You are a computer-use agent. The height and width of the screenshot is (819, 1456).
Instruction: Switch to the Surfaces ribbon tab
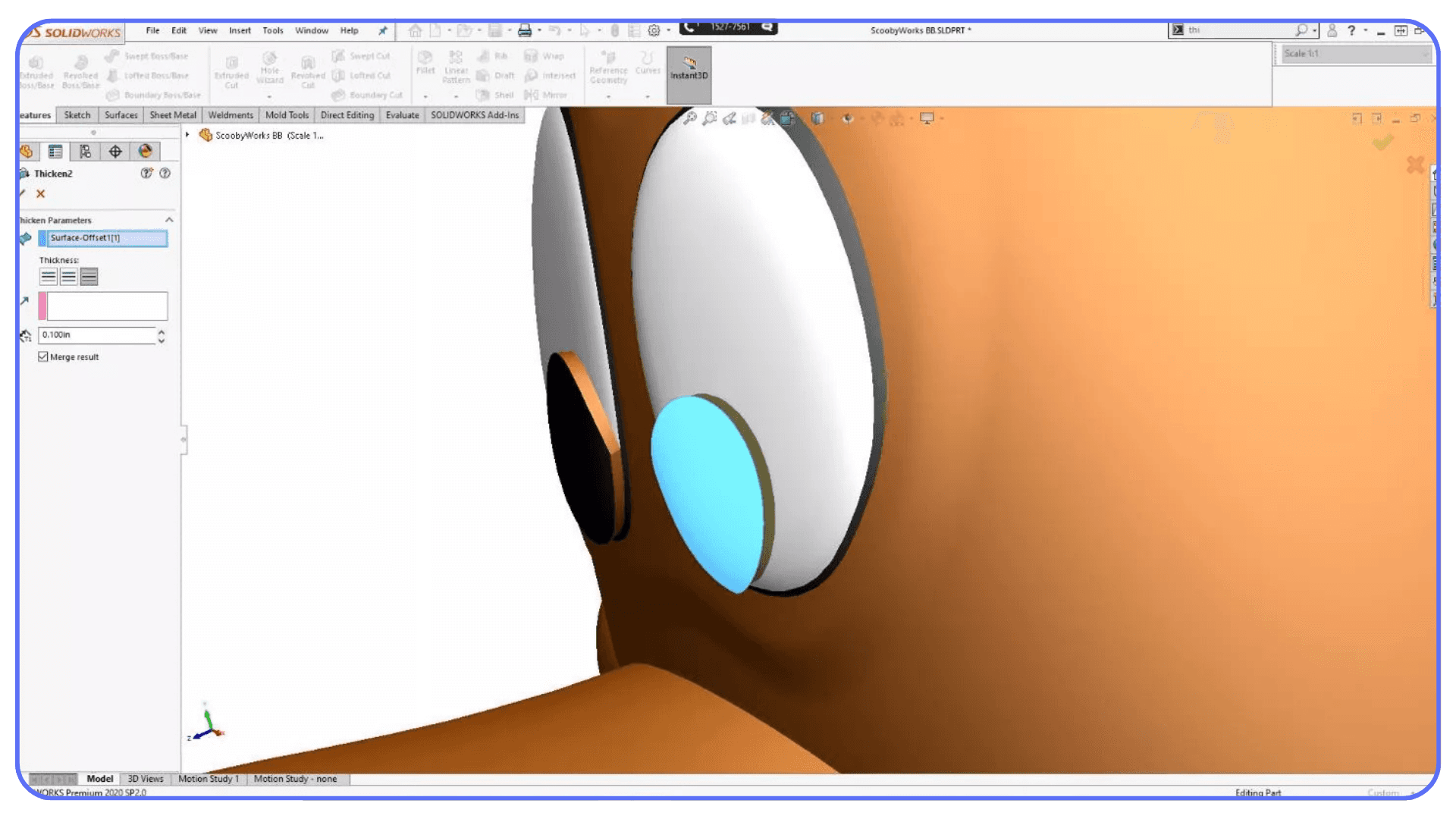tap(120, 115)
